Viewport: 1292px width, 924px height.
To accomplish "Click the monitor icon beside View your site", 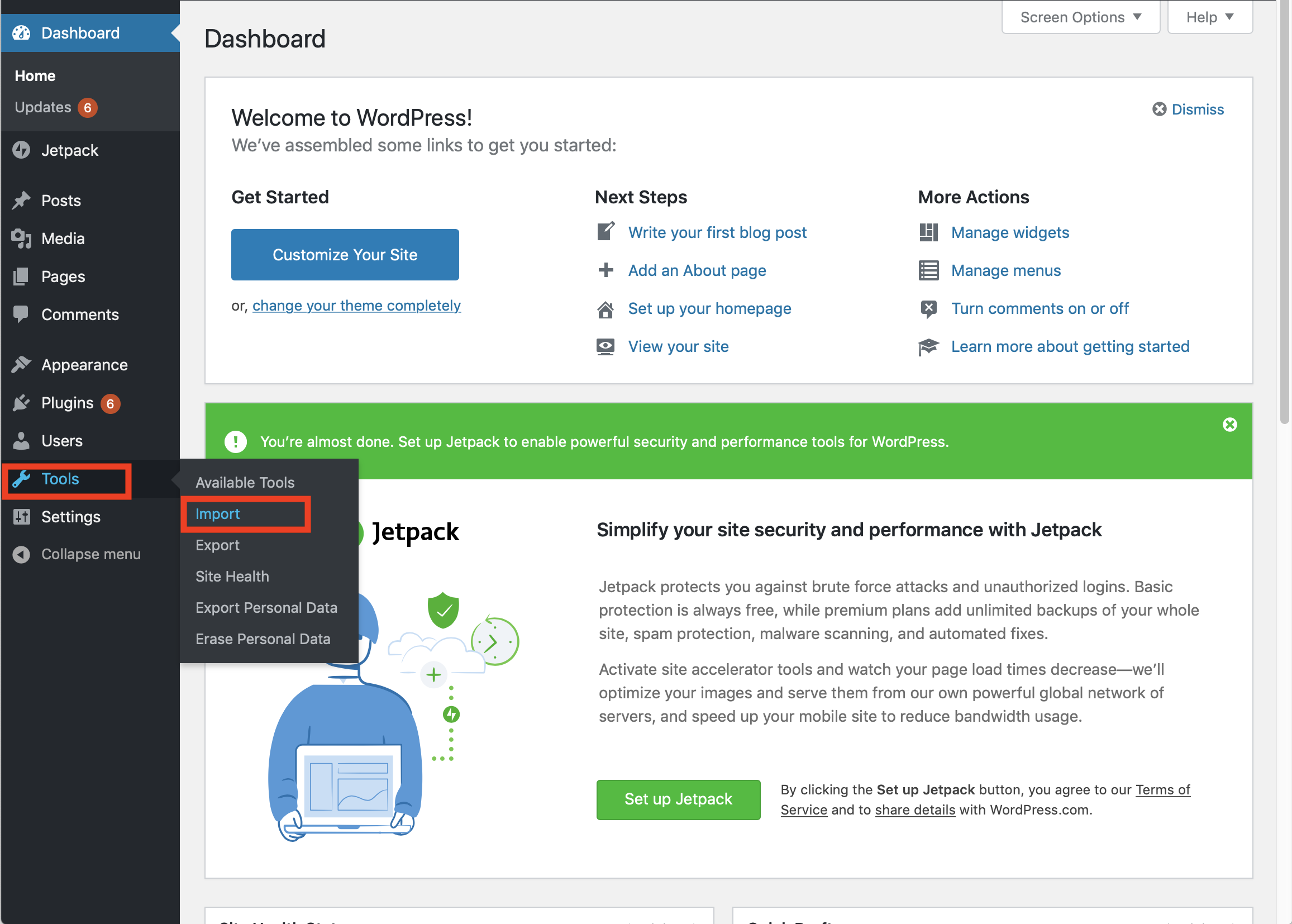I will (606, 346).
